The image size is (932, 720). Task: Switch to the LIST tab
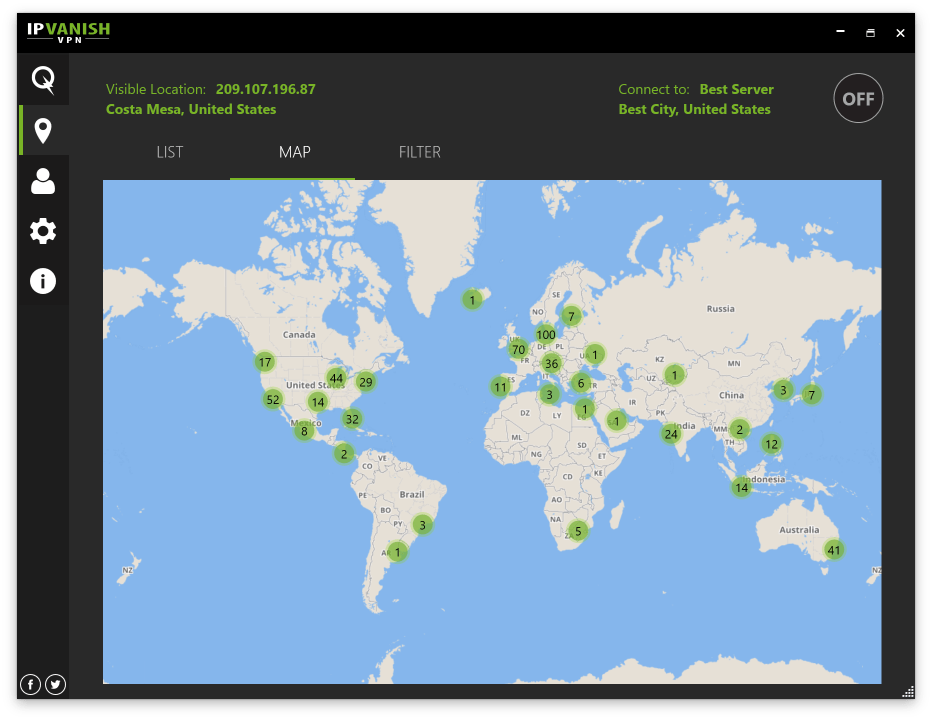(170, 152)
